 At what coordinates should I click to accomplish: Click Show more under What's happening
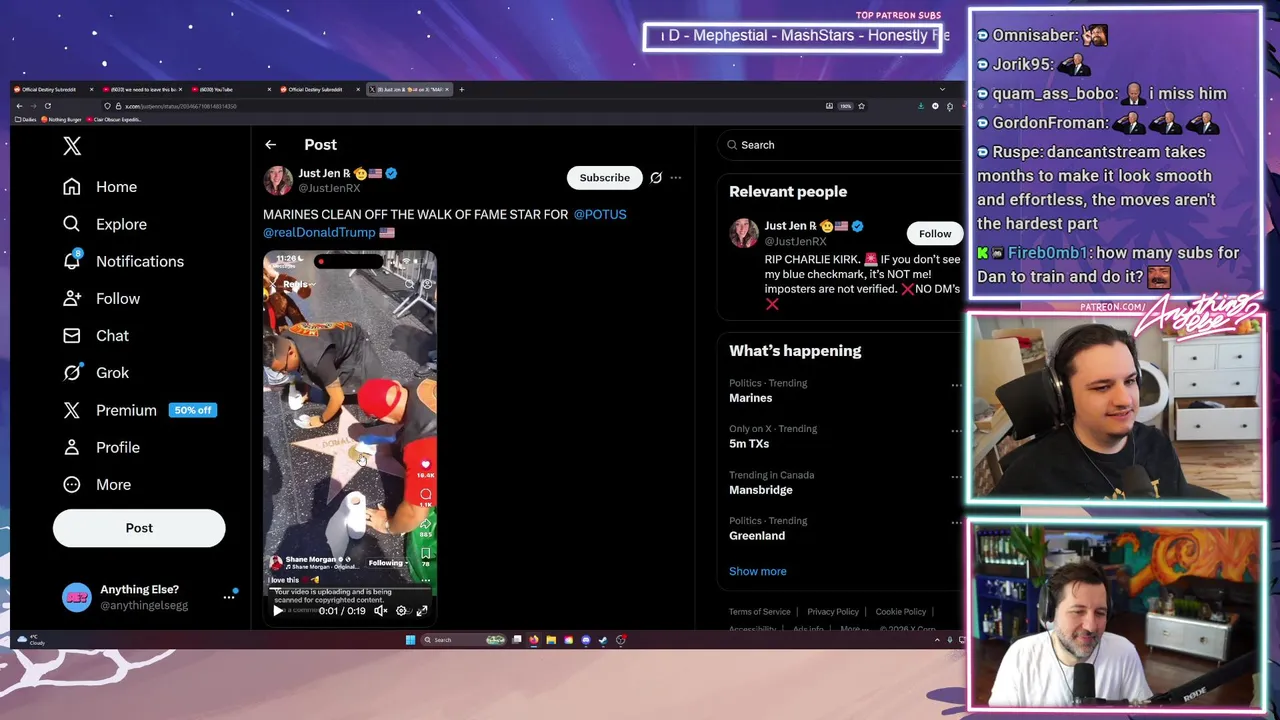pyautogui.click(x=758, y=571)
